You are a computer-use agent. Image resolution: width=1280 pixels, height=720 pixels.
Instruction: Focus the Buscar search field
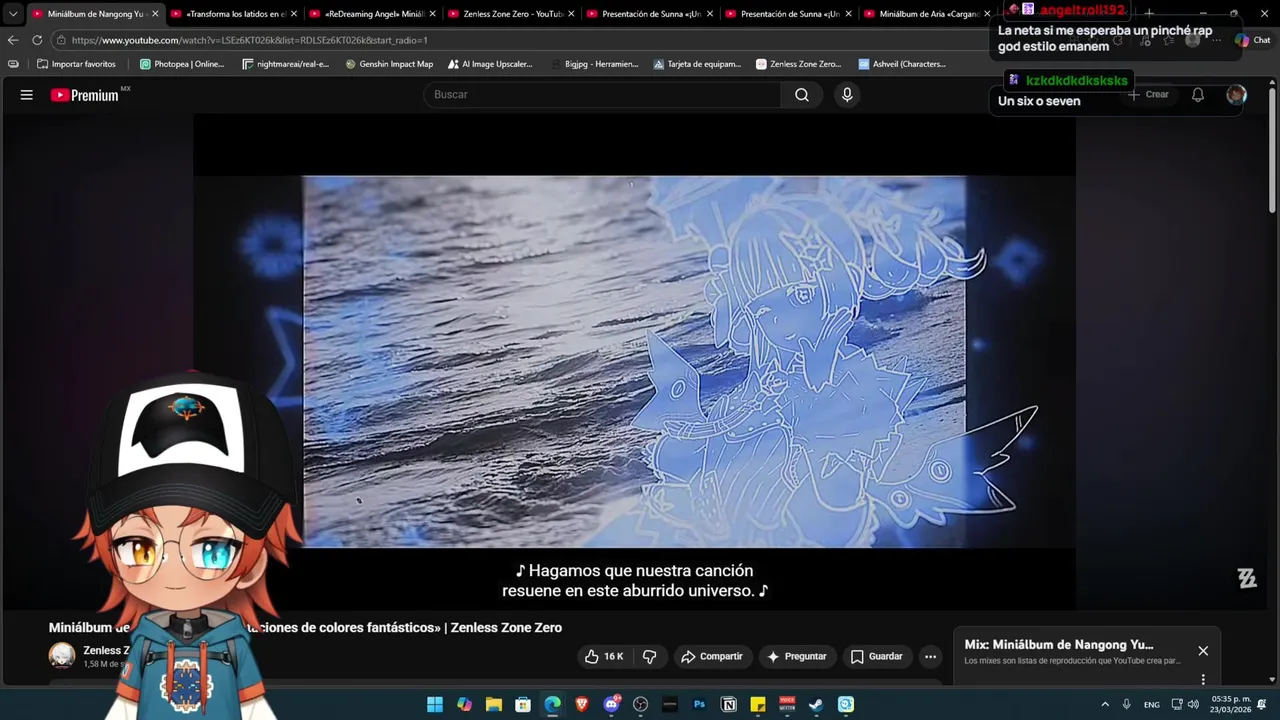pyautogui.click(x=603, y=95)
